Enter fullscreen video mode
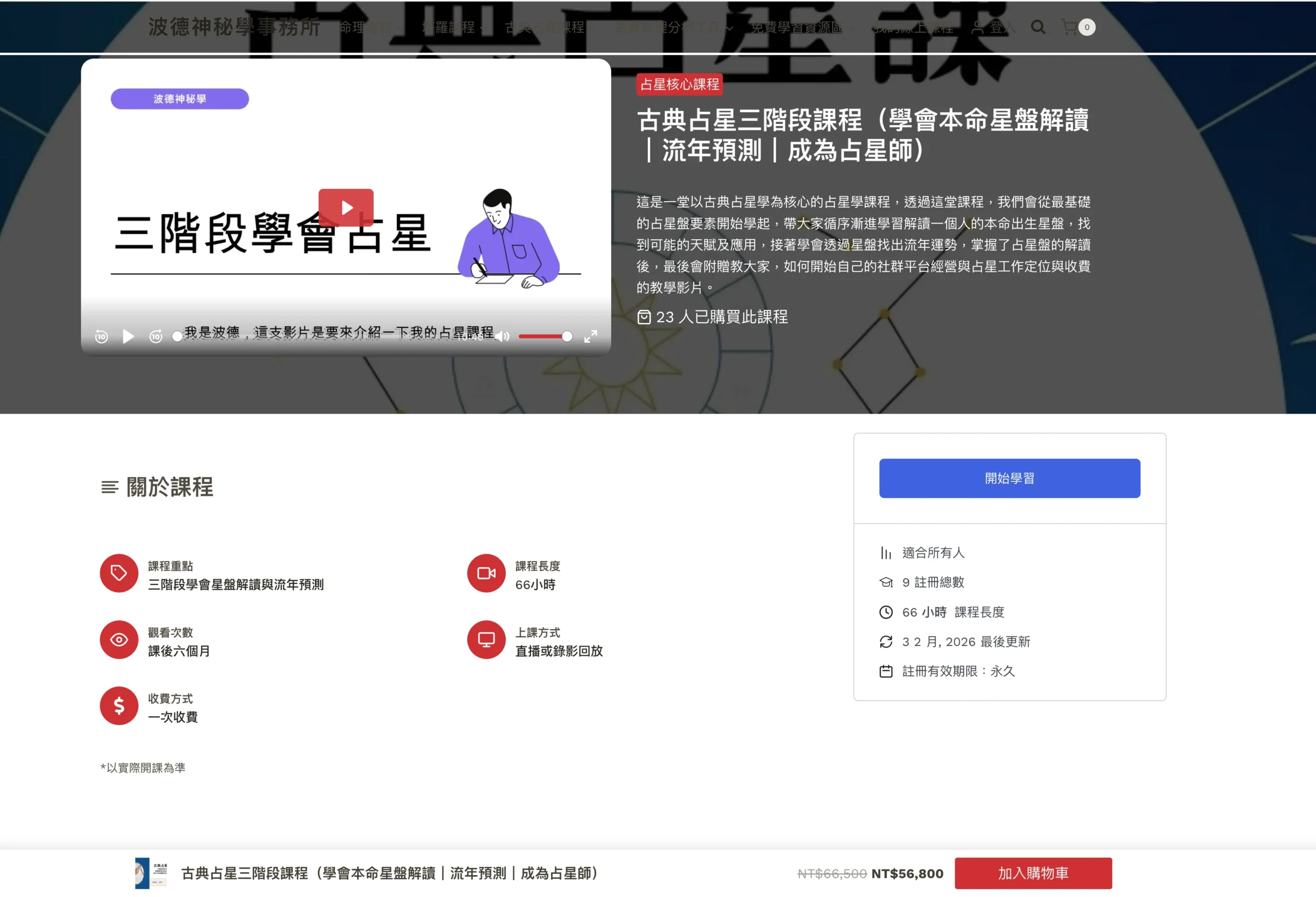Image resolution: width=1316 pixels, height=897 pixels. pos(590,336)
